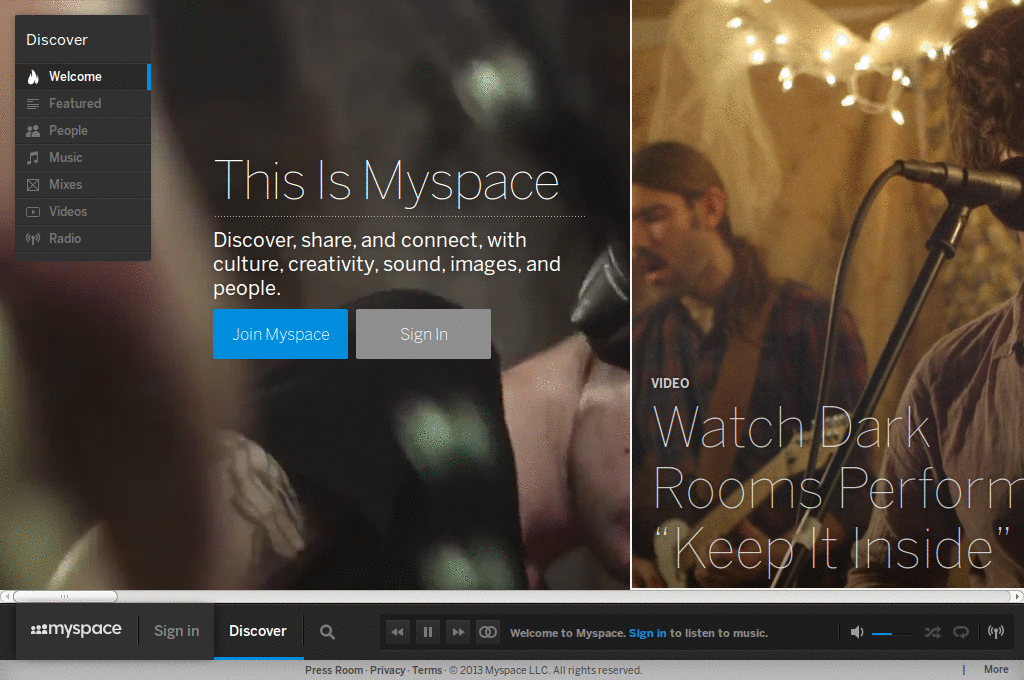Click the VIDEO label above headline

[670, 383]
